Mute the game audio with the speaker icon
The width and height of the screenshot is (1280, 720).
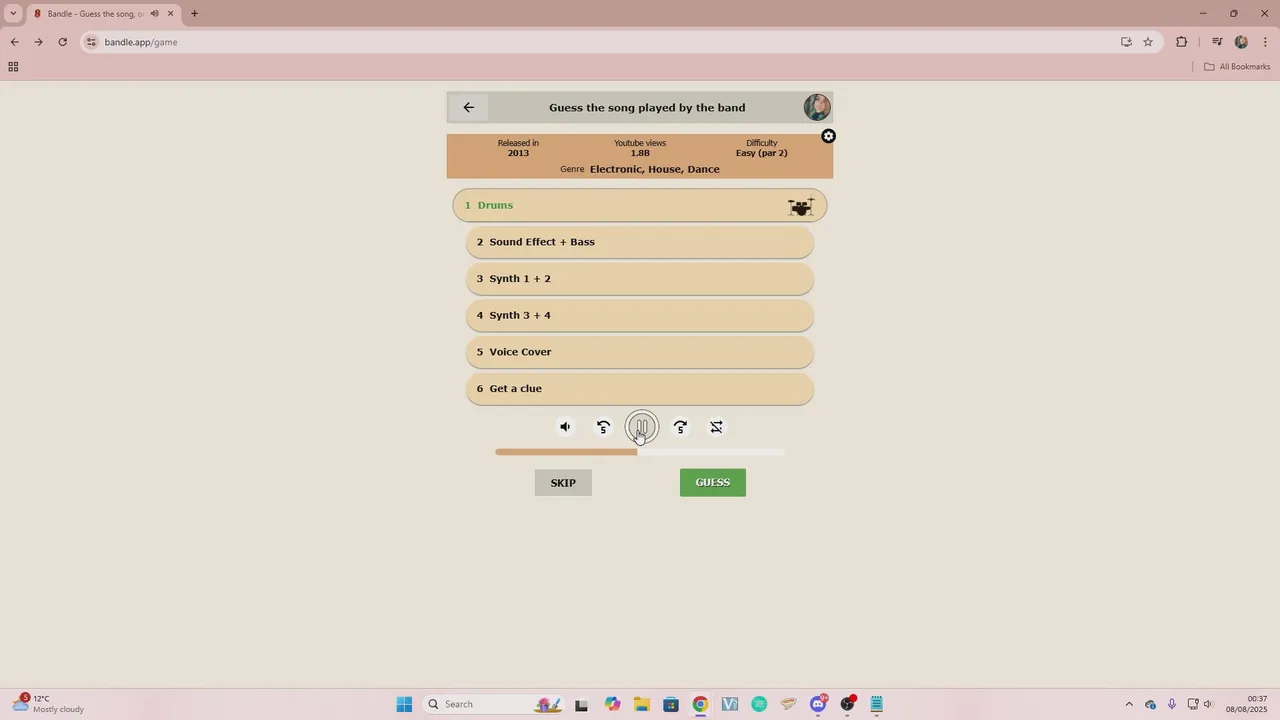[565, 427]
